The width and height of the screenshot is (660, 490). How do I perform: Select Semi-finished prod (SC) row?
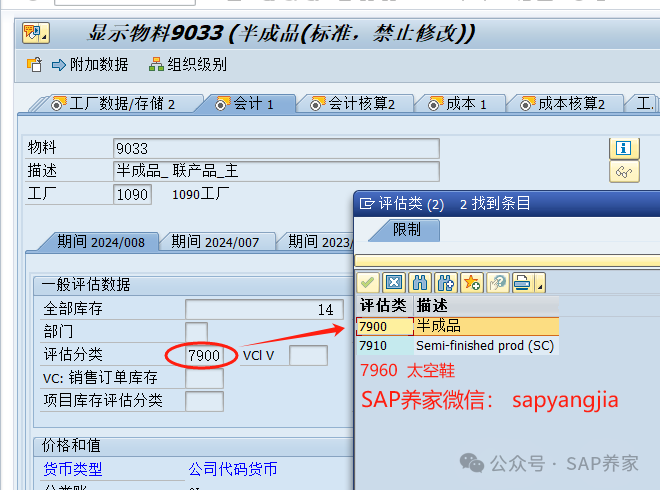pyautogui.click(x=487, y=346)
